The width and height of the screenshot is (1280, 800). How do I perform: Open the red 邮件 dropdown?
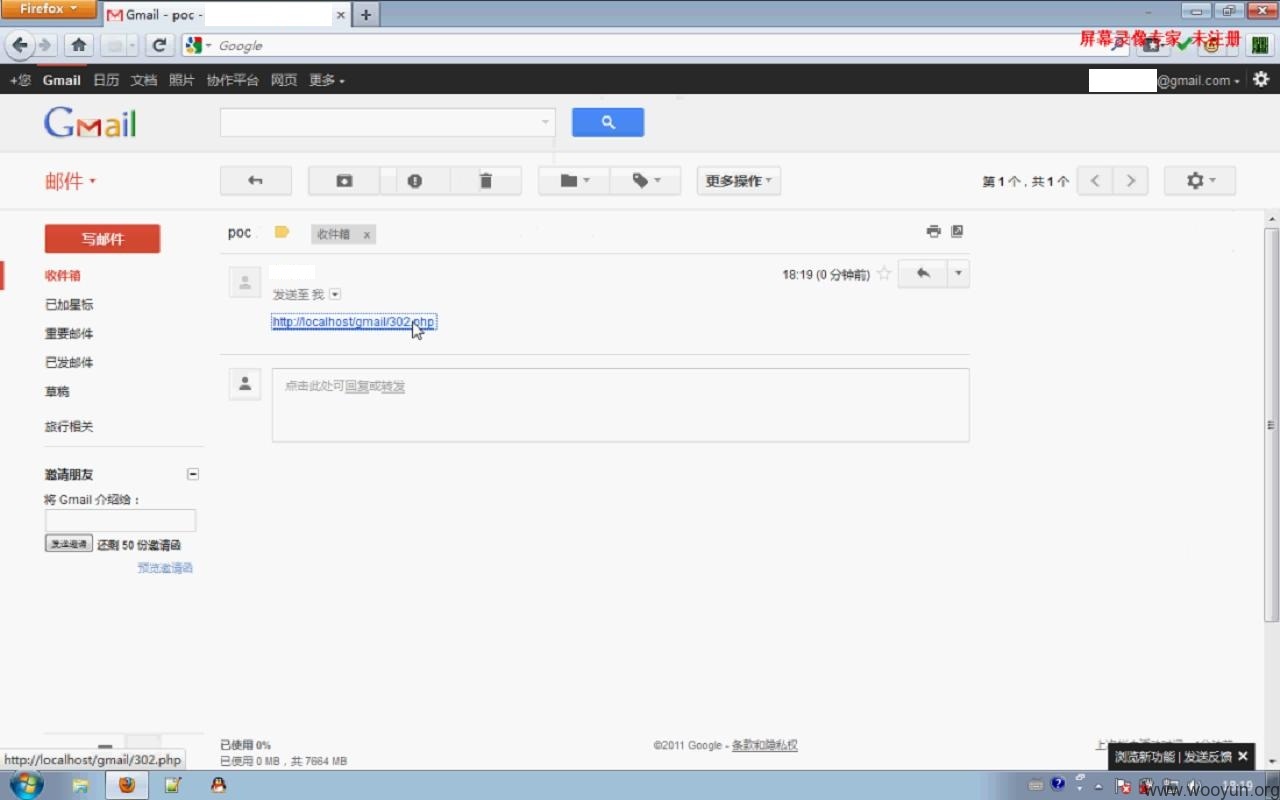coord(70,181)
